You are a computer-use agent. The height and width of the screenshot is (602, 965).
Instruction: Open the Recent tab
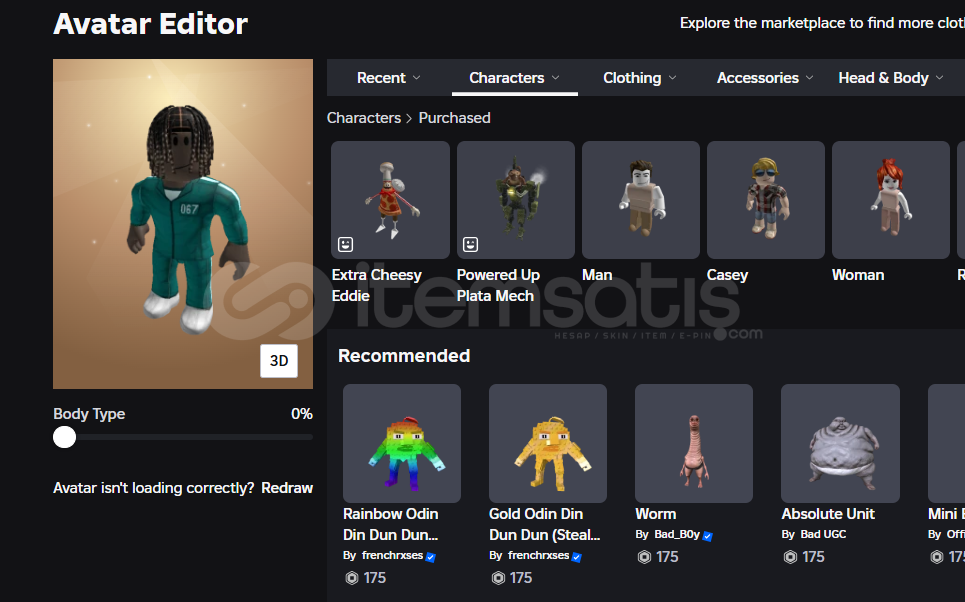(x=389, y=78)
